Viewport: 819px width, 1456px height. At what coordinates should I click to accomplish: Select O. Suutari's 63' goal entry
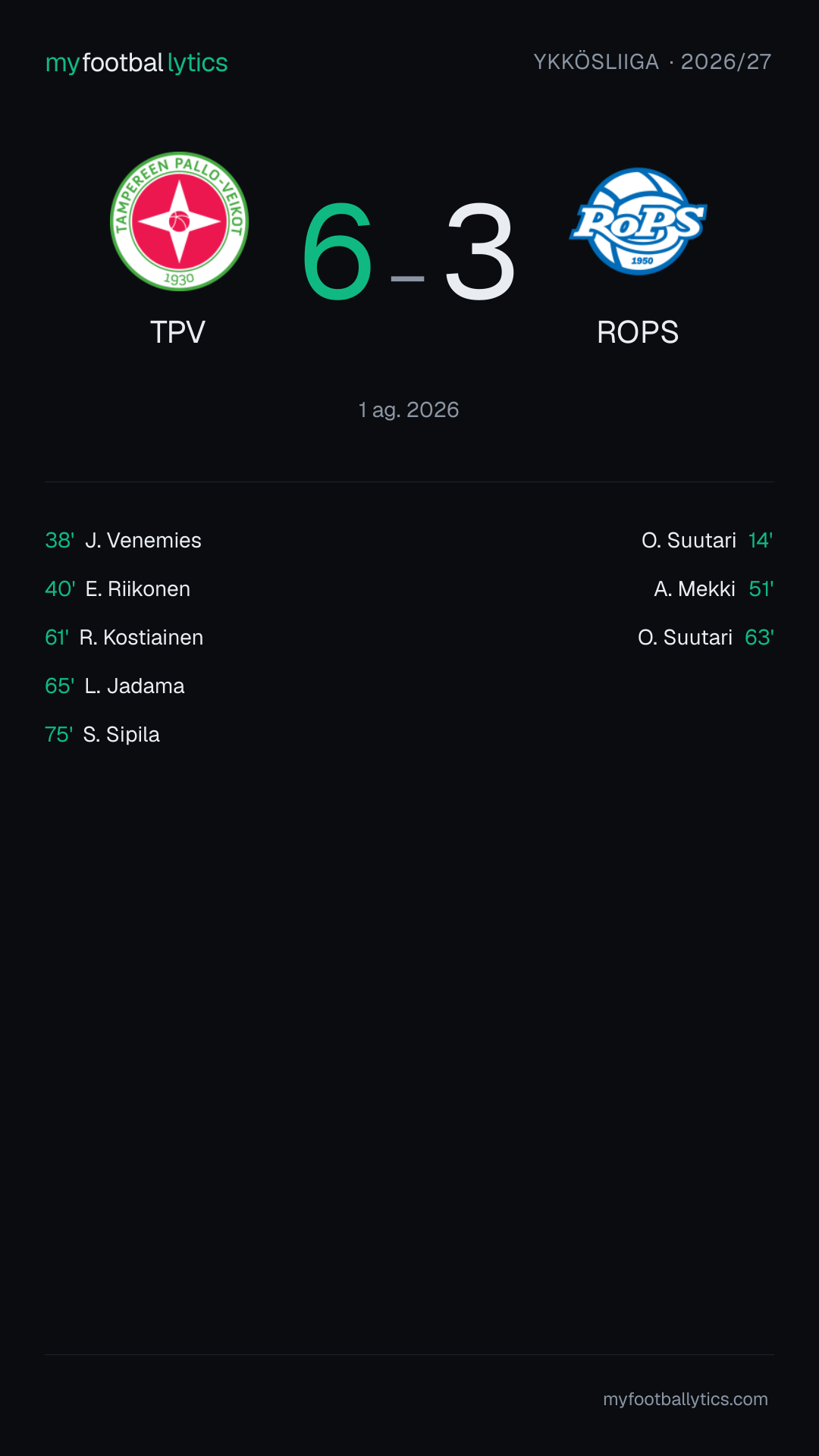pyautogui.click(x=705, y=637)
